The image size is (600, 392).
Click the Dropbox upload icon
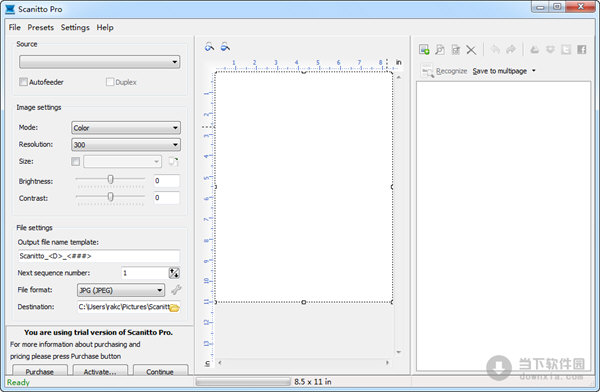coord(550,49)
